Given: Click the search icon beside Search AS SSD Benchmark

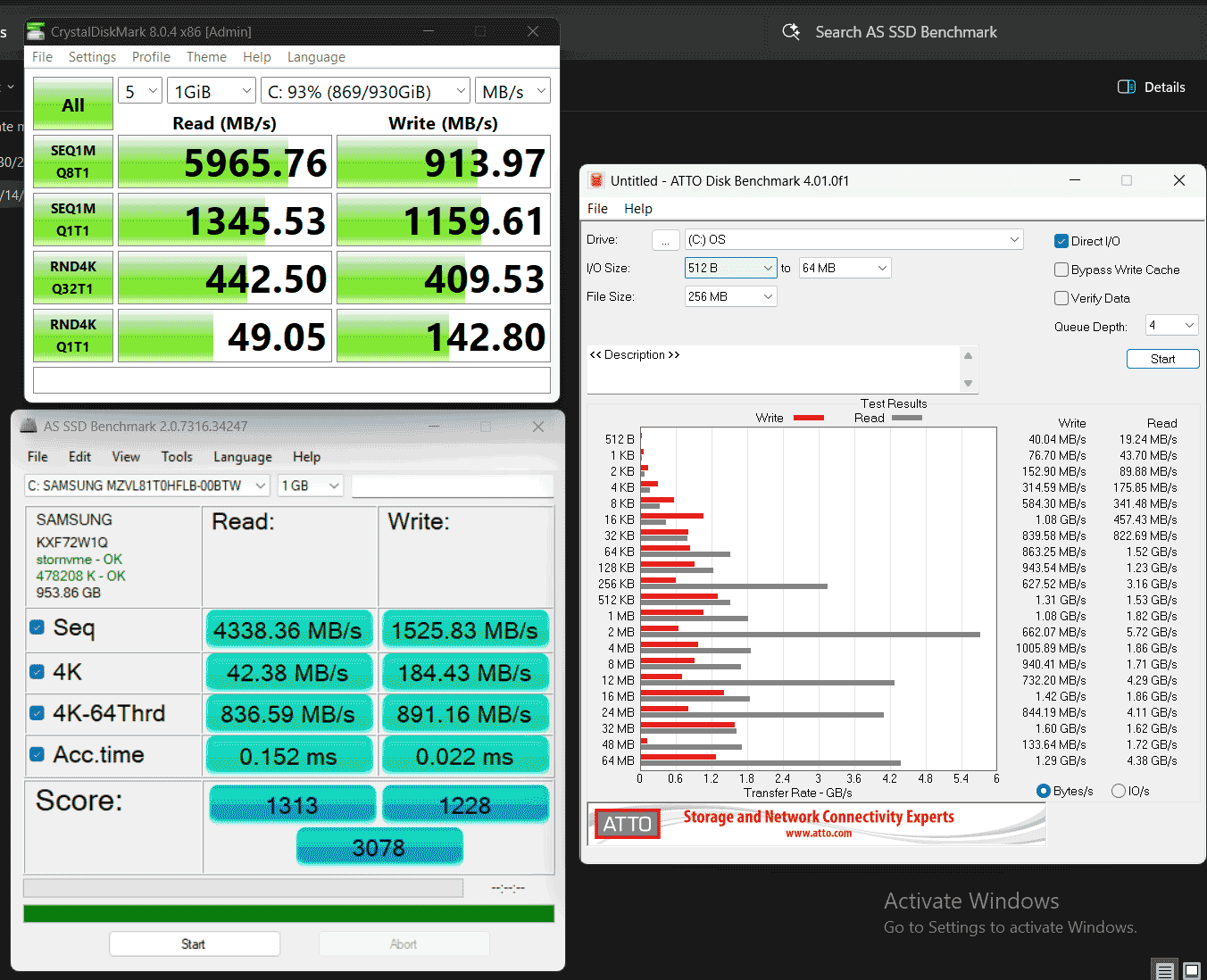Looking at the screenshot, I should 791,32.
